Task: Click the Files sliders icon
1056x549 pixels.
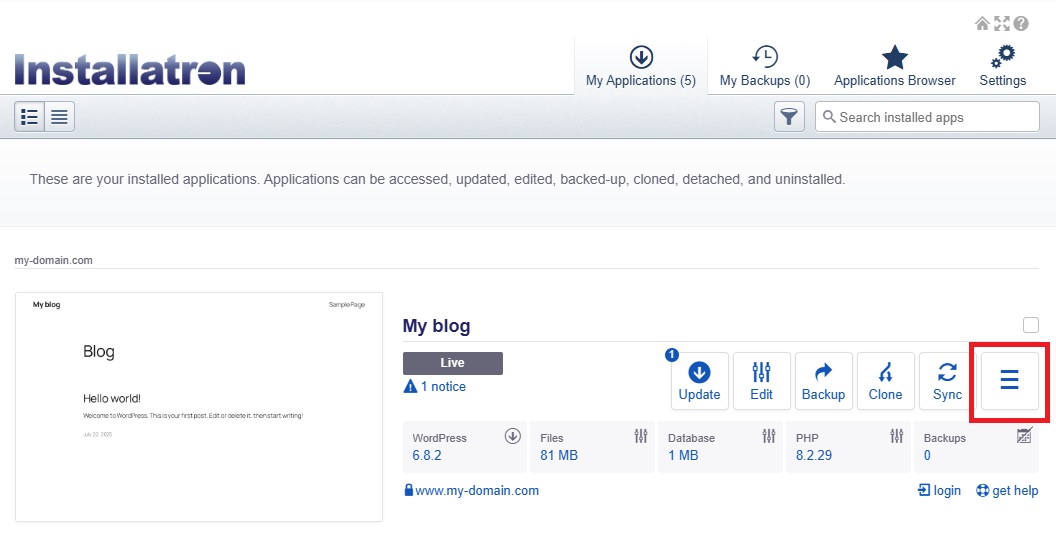Action: (x=640, y=437)
